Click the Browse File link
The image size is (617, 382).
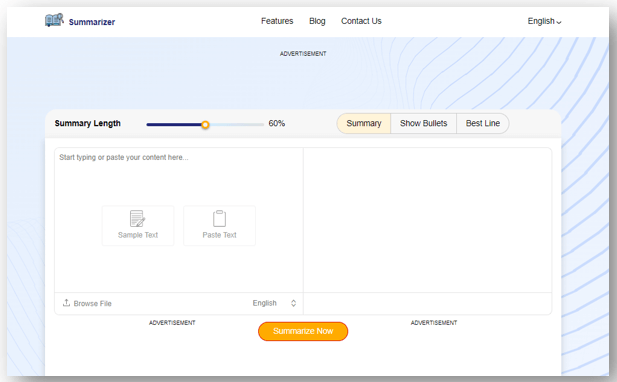tap(92, 303)
